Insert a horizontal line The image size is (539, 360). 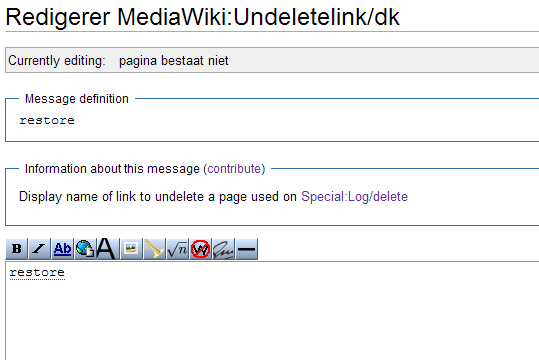pyautogui.click(x=246, y=249)
